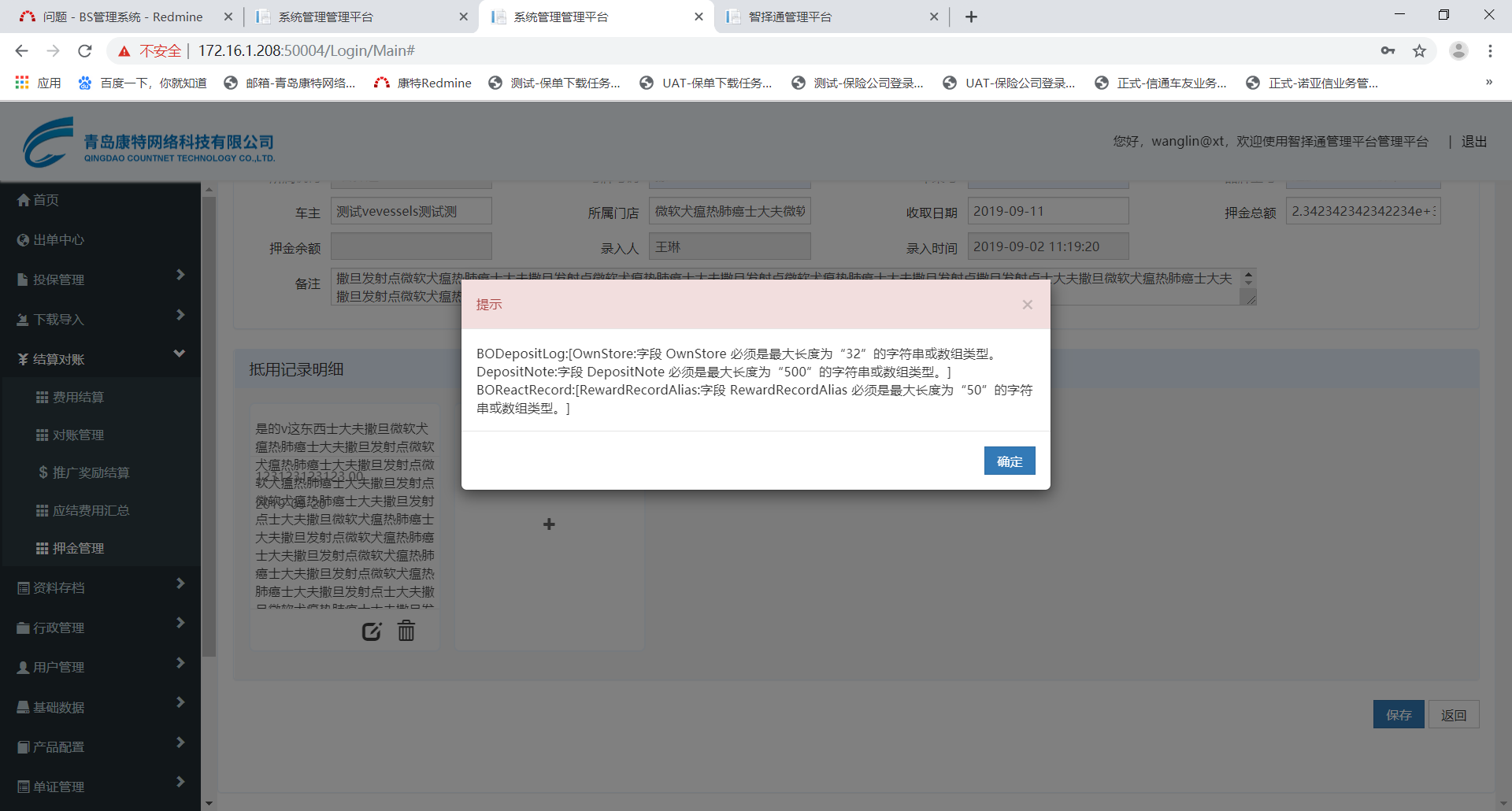Close the 提示 dialog with the X
This screenshot has width=1512, height=811.
click(1027, 305)
